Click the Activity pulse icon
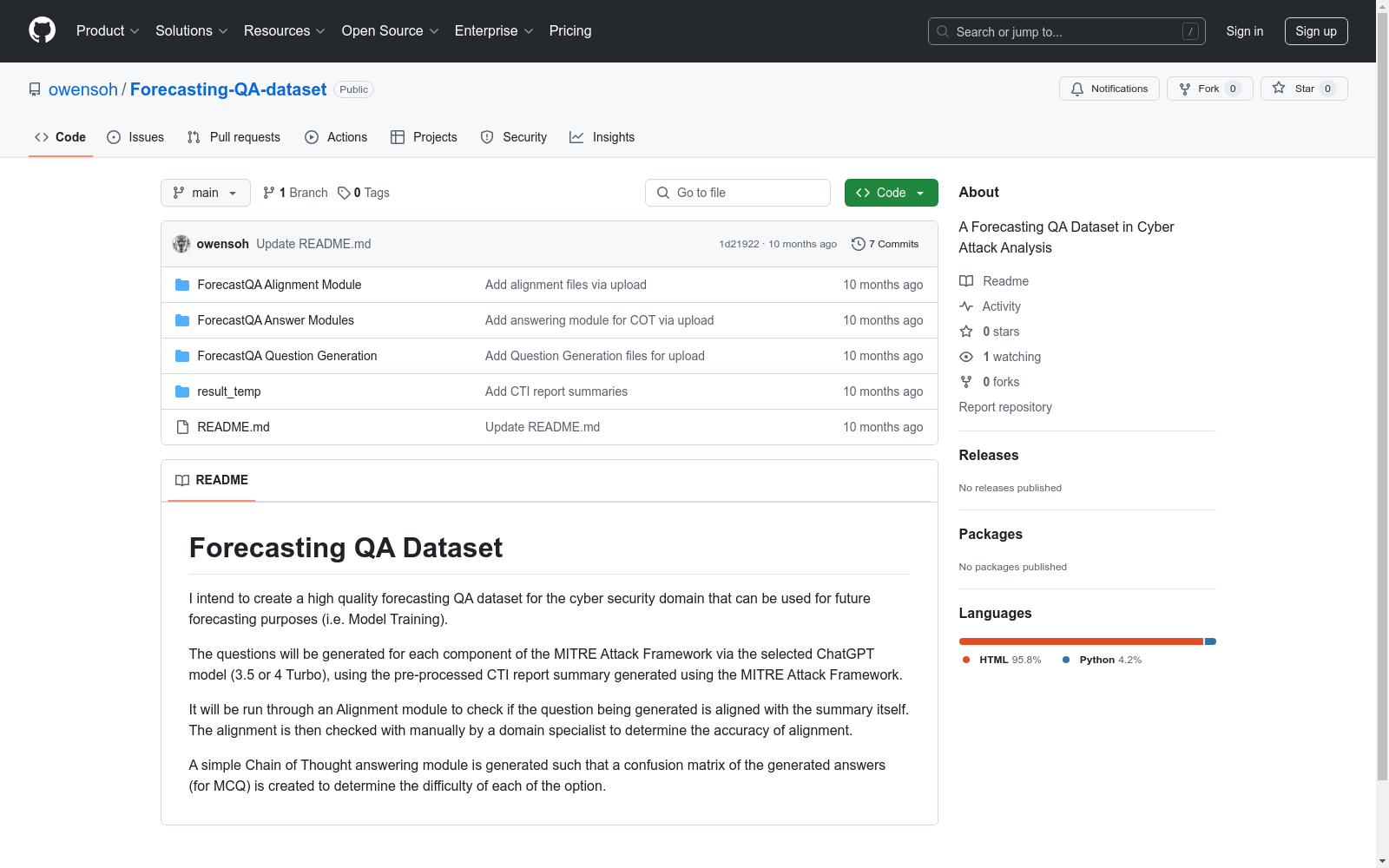Screen dimensions: 1389x868 [966, 306]
